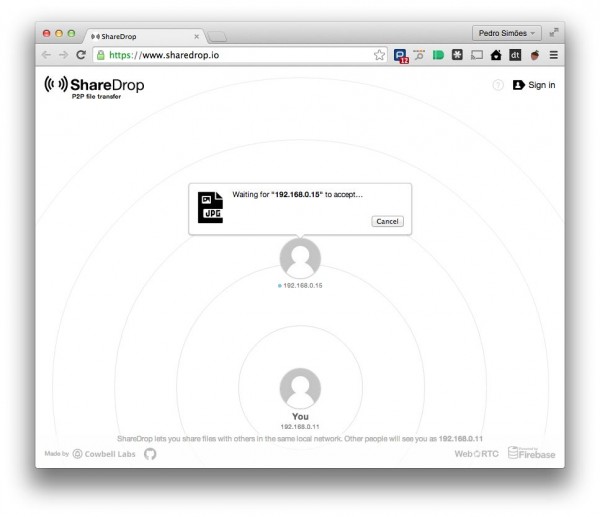The image size is (600, 517).
Task: Select the 192.168.0.15 peer avatar
Action: [x=300, y=258]
